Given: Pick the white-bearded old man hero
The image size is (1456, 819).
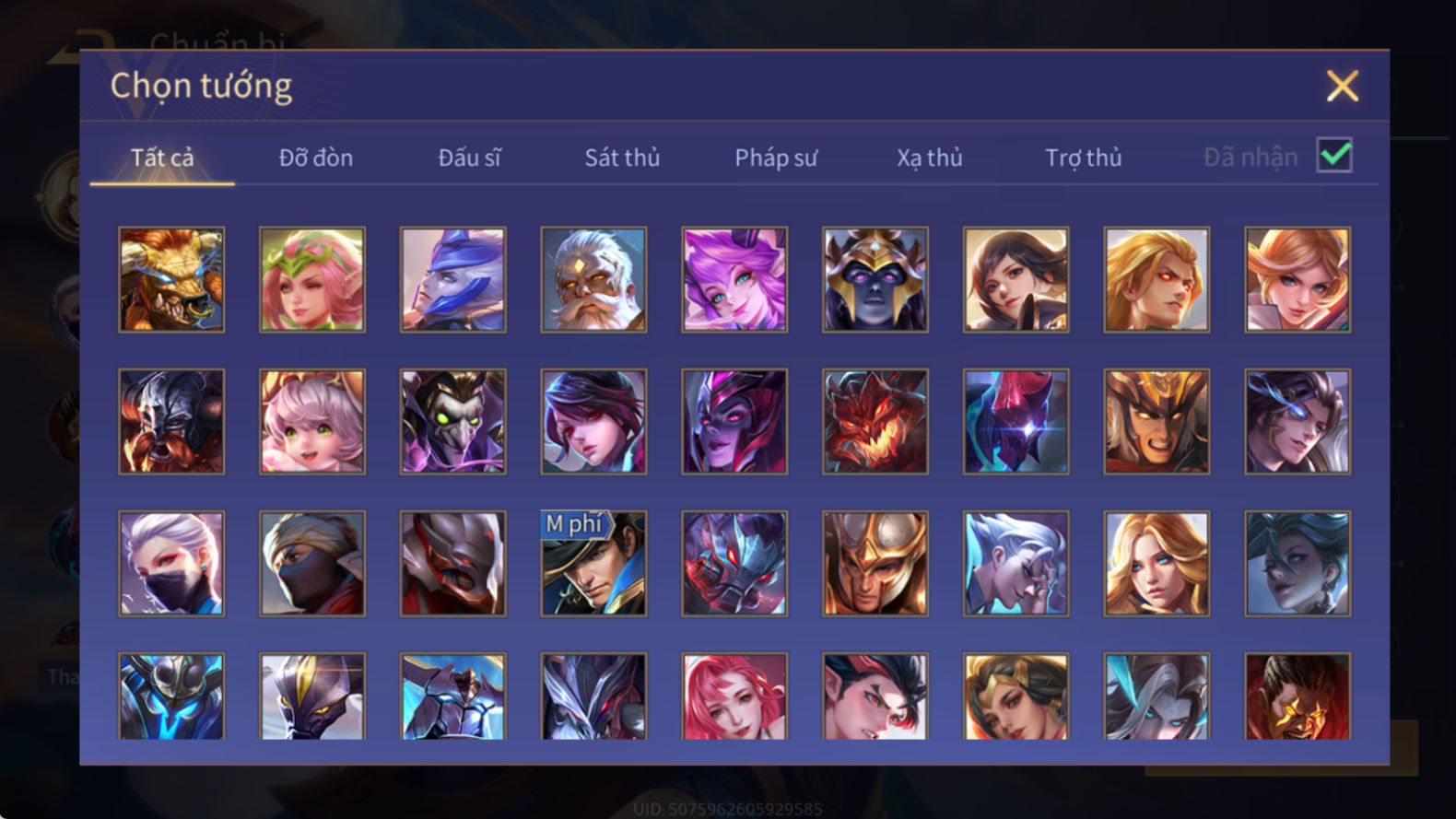Looking at the screenshot, I should [x=593, y=280].
